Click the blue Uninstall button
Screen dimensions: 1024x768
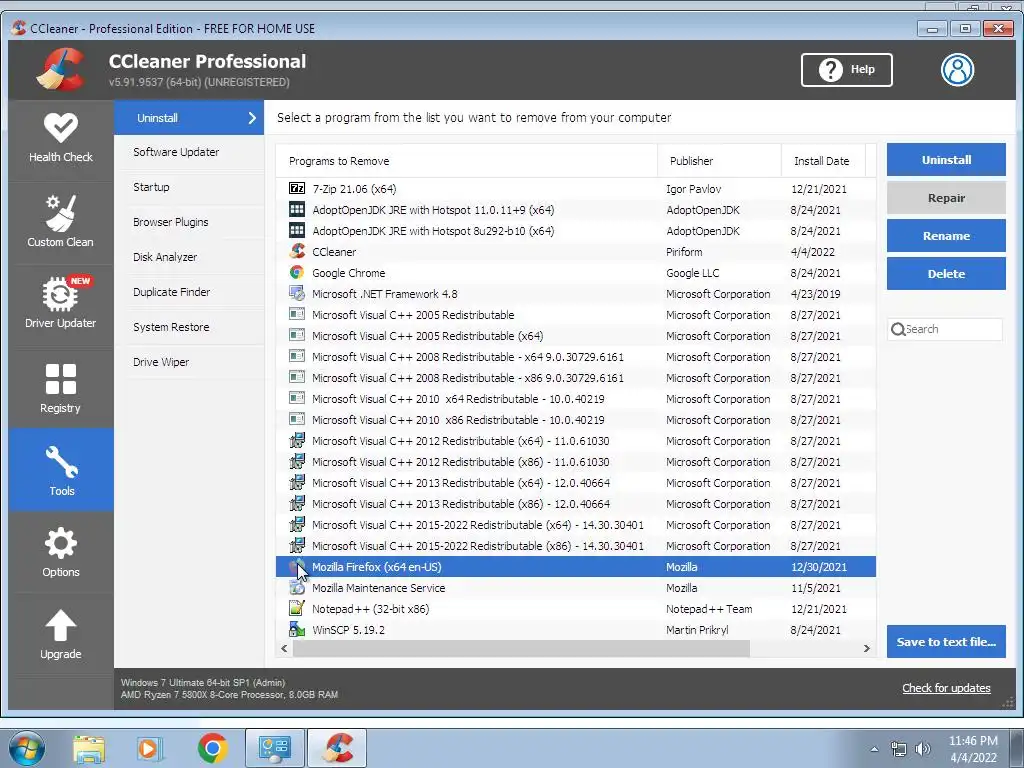(x=946, y=159)
